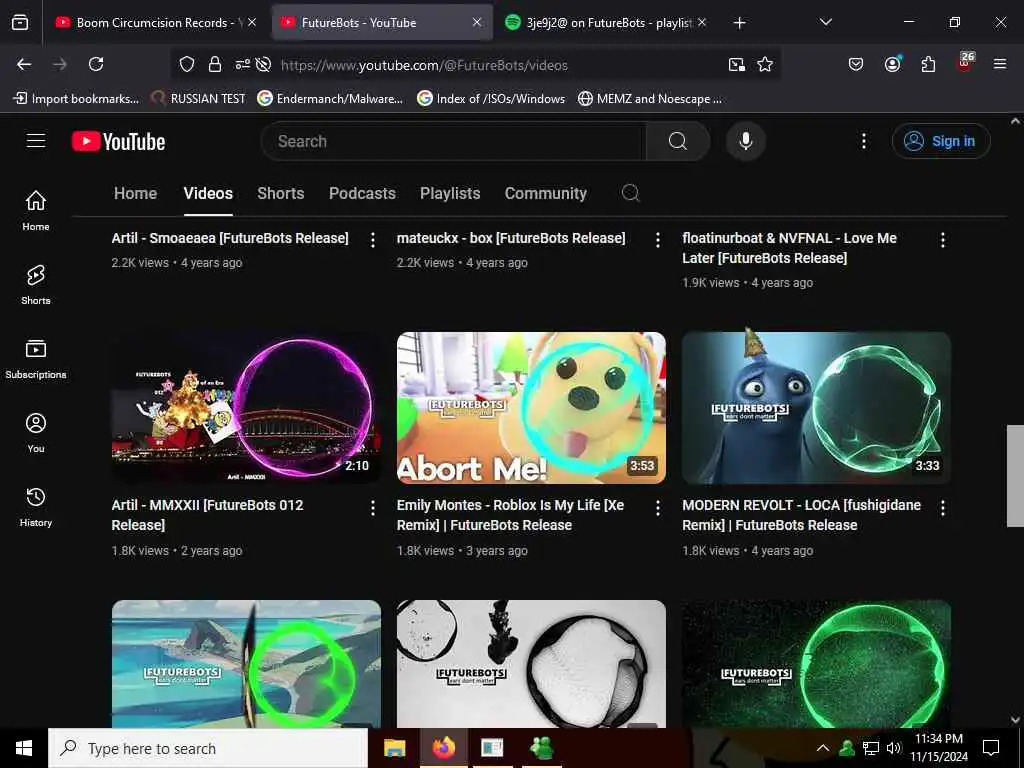The image size is (1024, 768).
Task: Switch to the Shorts channel tab
Action: [x=280, y=193]
